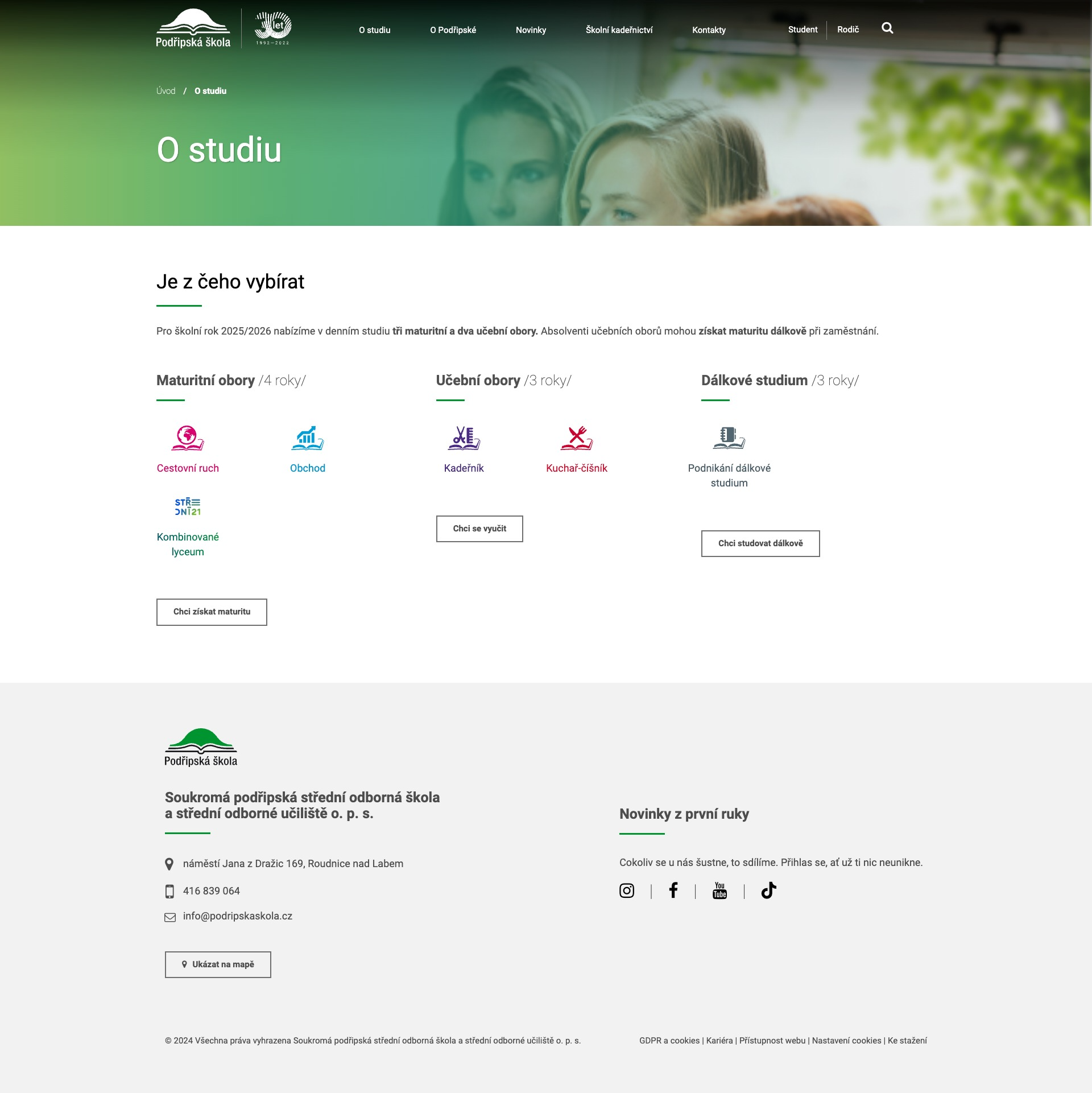Click the Dálkové studium heading
Screen dimensions: 1092x1093
click(x=780, y=381)
